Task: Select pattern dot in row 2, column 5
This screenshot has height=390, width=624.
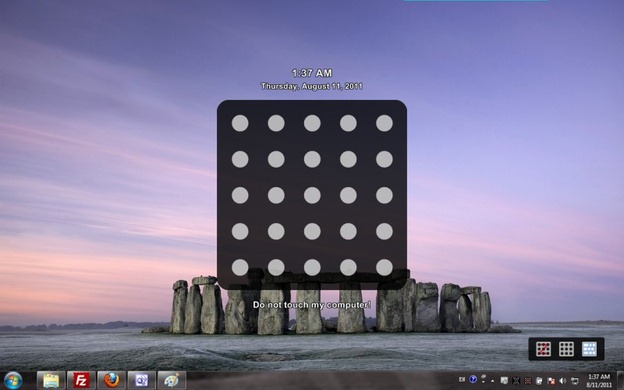Action: coord(384,159)
